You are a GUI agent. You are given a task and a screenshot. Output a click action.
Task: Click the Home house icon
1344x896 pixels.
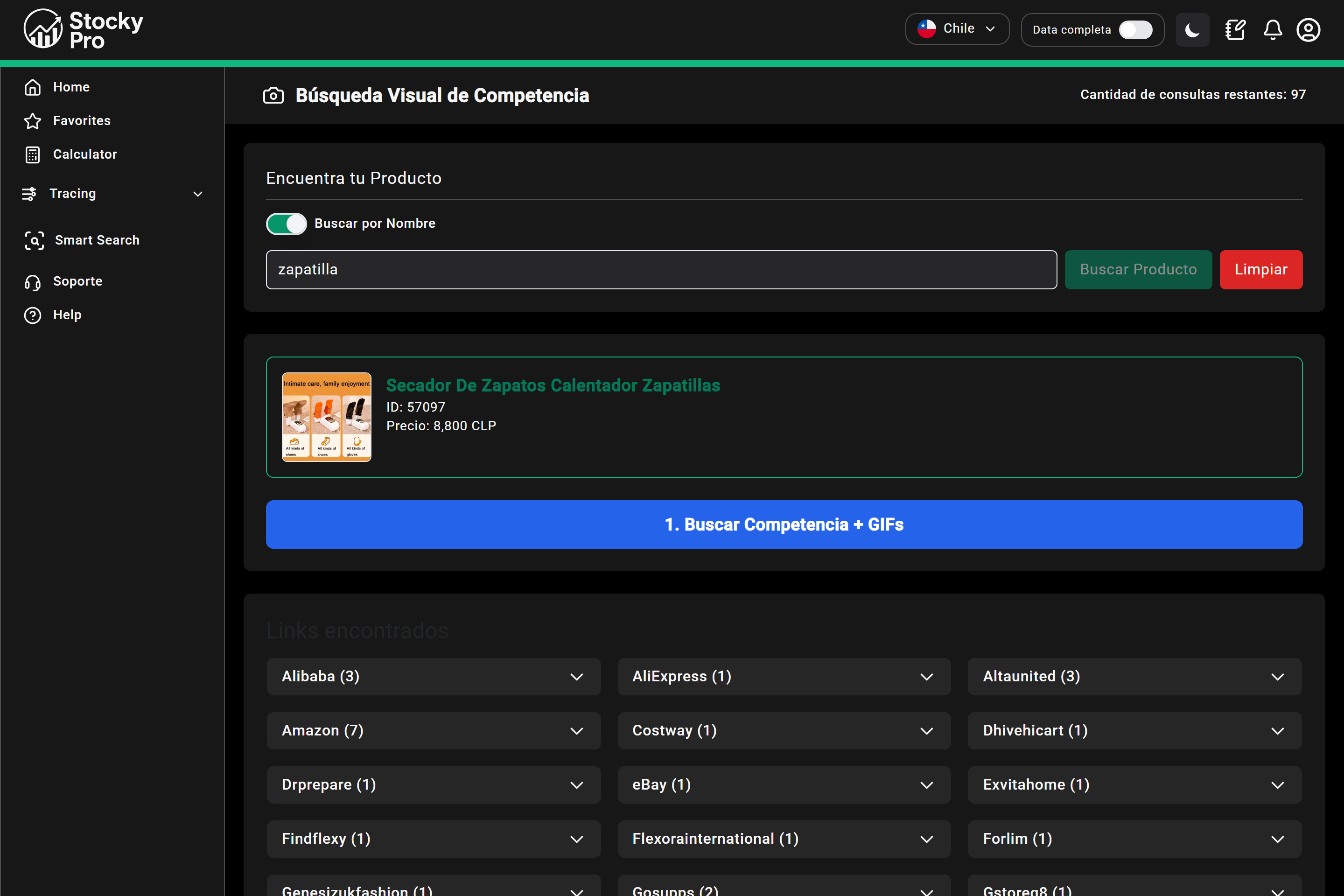pos(33,87)
